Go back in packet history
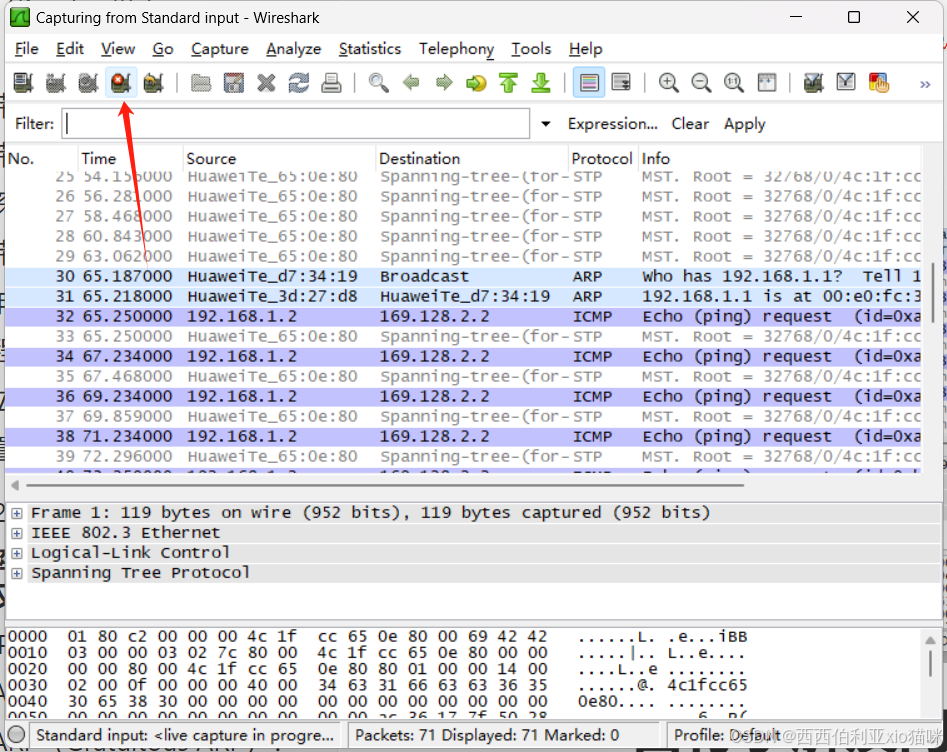Viewport: 947px width, 752px height. 411,82
